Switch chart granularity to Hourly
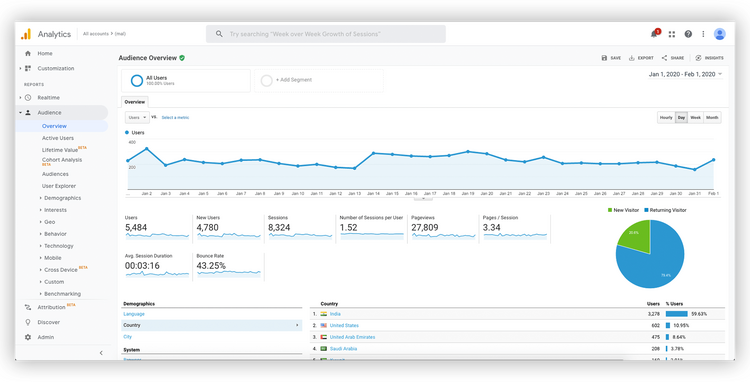 click(x=666, y=118)
